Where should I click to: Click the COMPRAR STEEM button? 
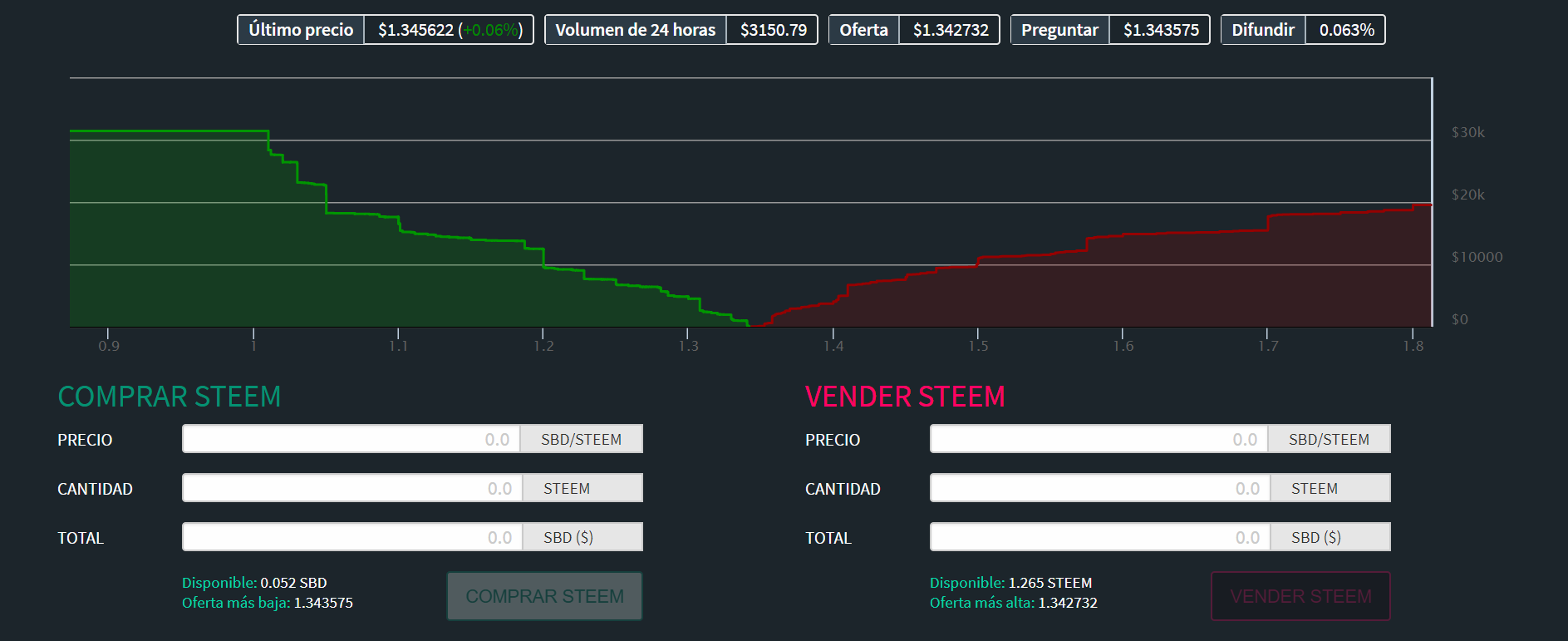(x=544, y=596)
